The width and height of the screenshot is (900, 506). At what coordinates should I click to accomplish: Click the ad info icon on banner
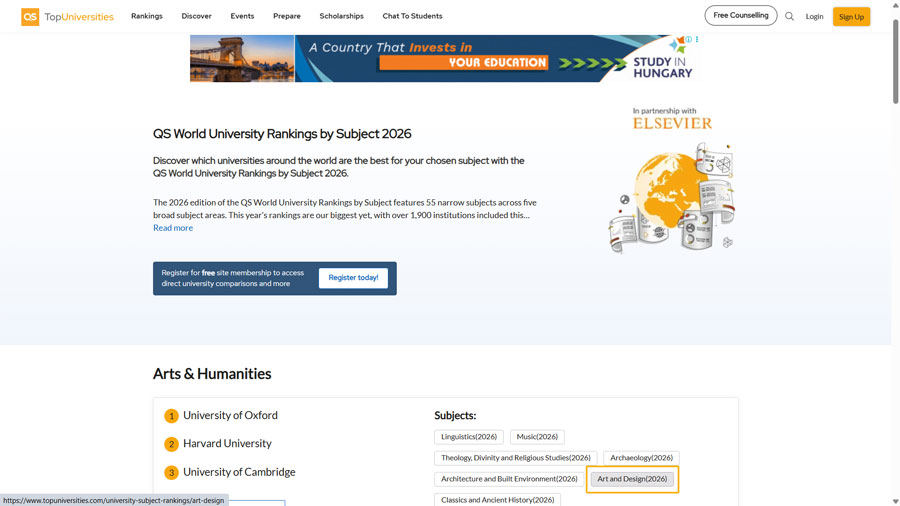tap(689, 40)
